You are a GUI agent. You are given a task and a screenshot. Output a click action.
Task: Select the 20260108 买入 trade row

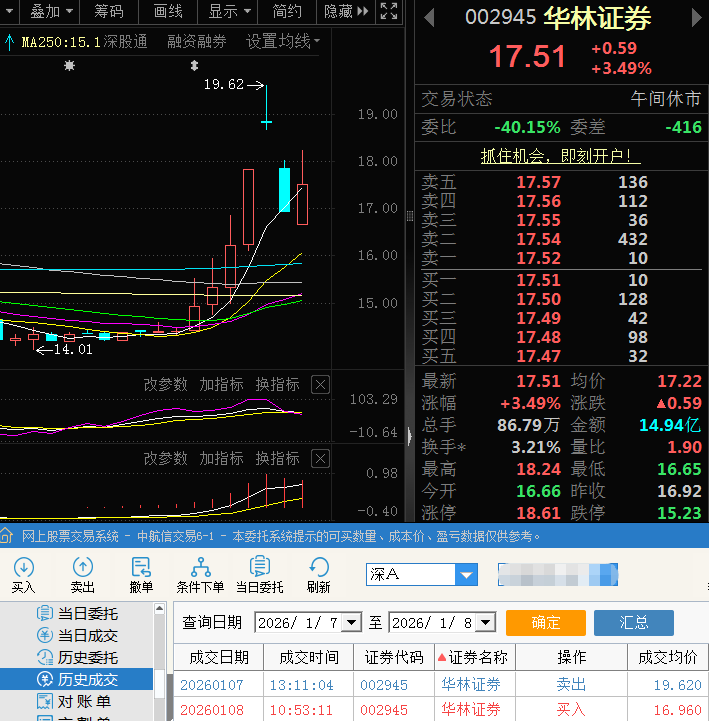pos(441,710)
